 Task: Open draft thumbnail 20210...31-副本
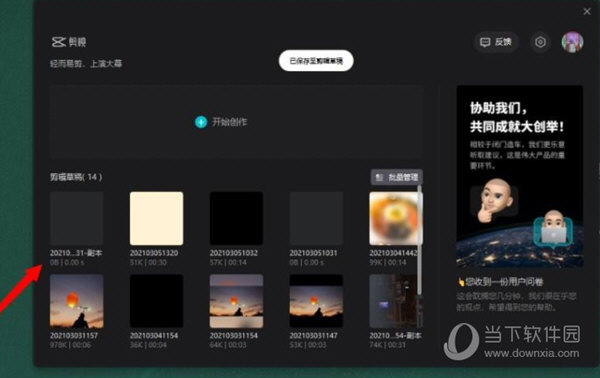[77, 218]
